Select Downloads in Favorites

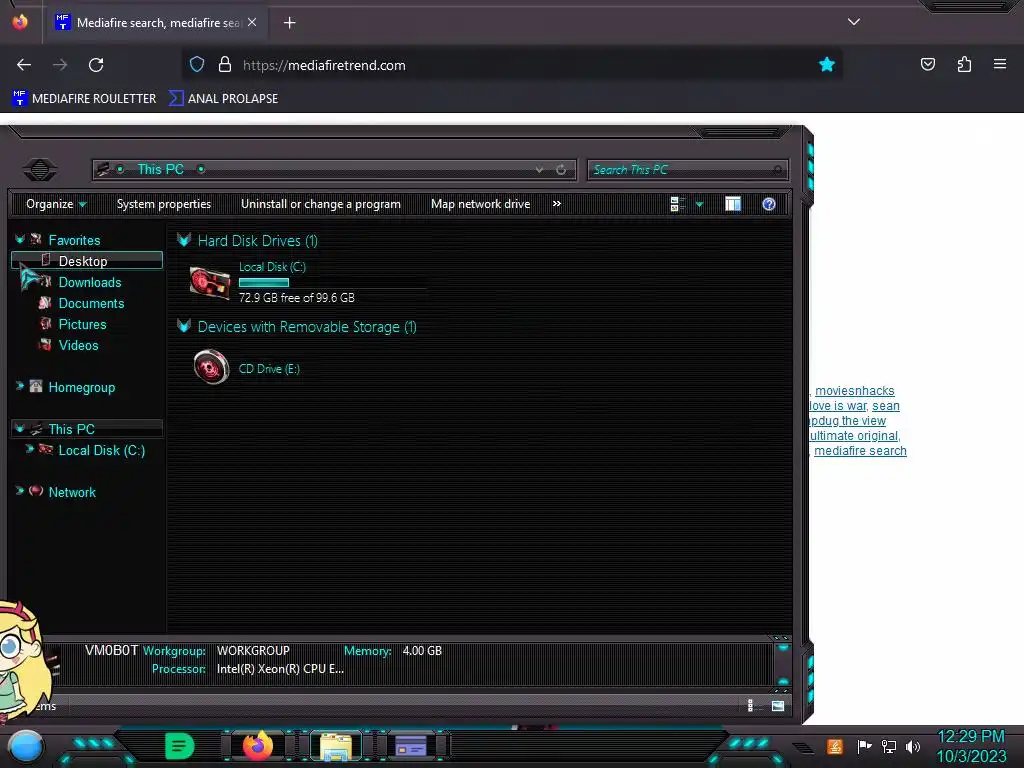89,282
